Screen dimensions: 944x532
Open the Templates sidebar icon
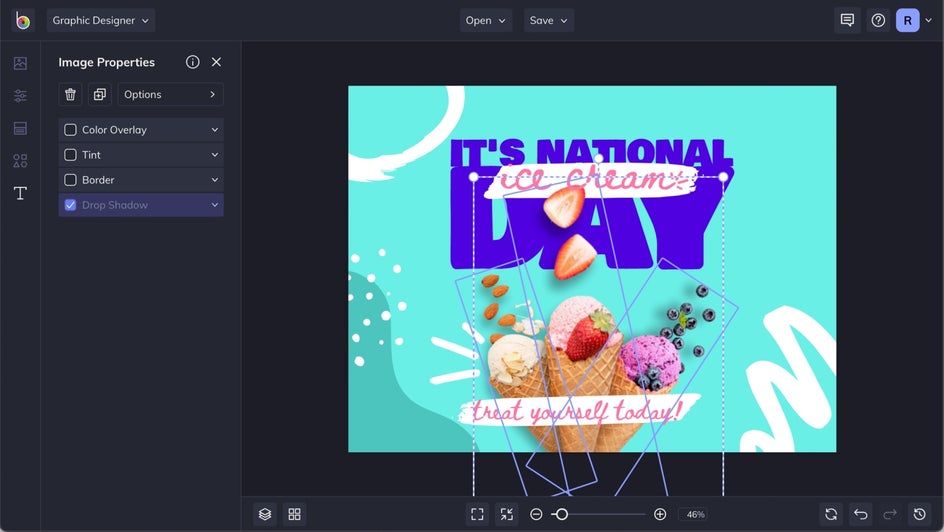(20, 128)
